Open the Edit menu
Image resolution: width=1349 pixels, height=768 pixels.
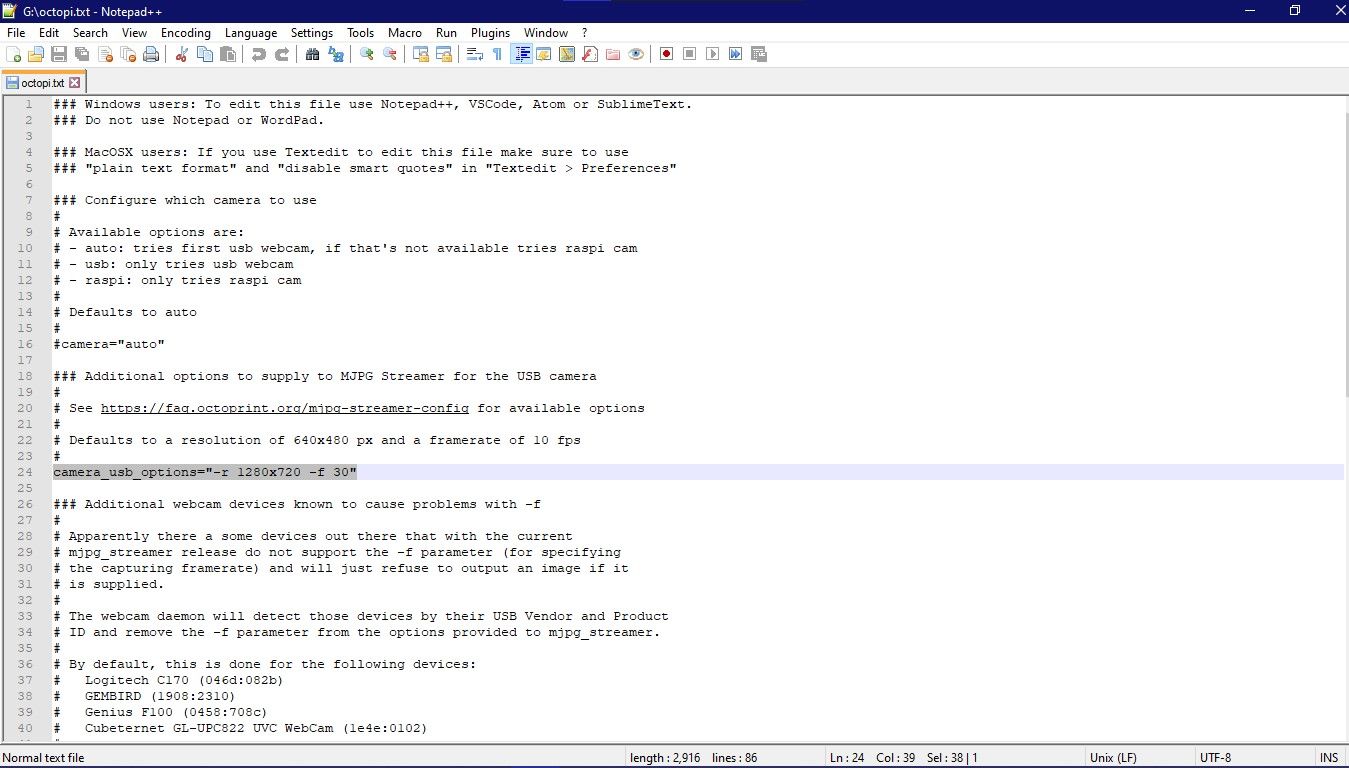pos(49,33)
